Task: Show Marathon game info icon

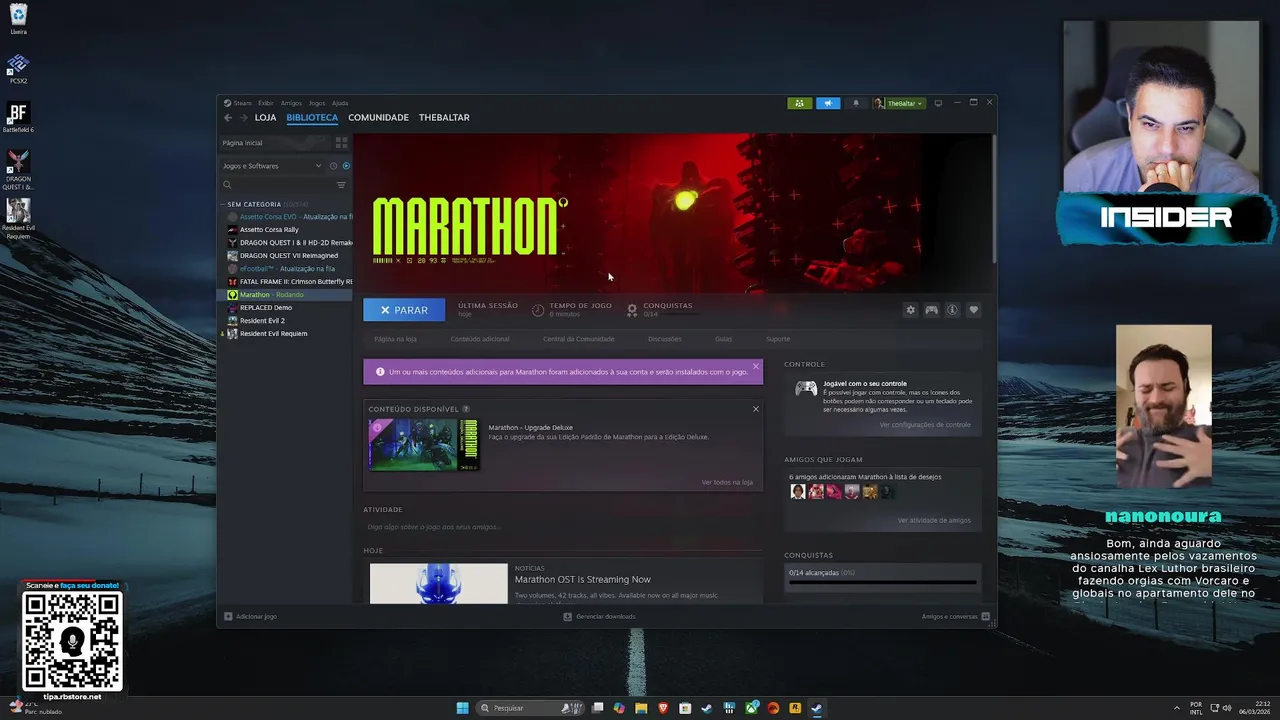Action: (x=952, y=310)
